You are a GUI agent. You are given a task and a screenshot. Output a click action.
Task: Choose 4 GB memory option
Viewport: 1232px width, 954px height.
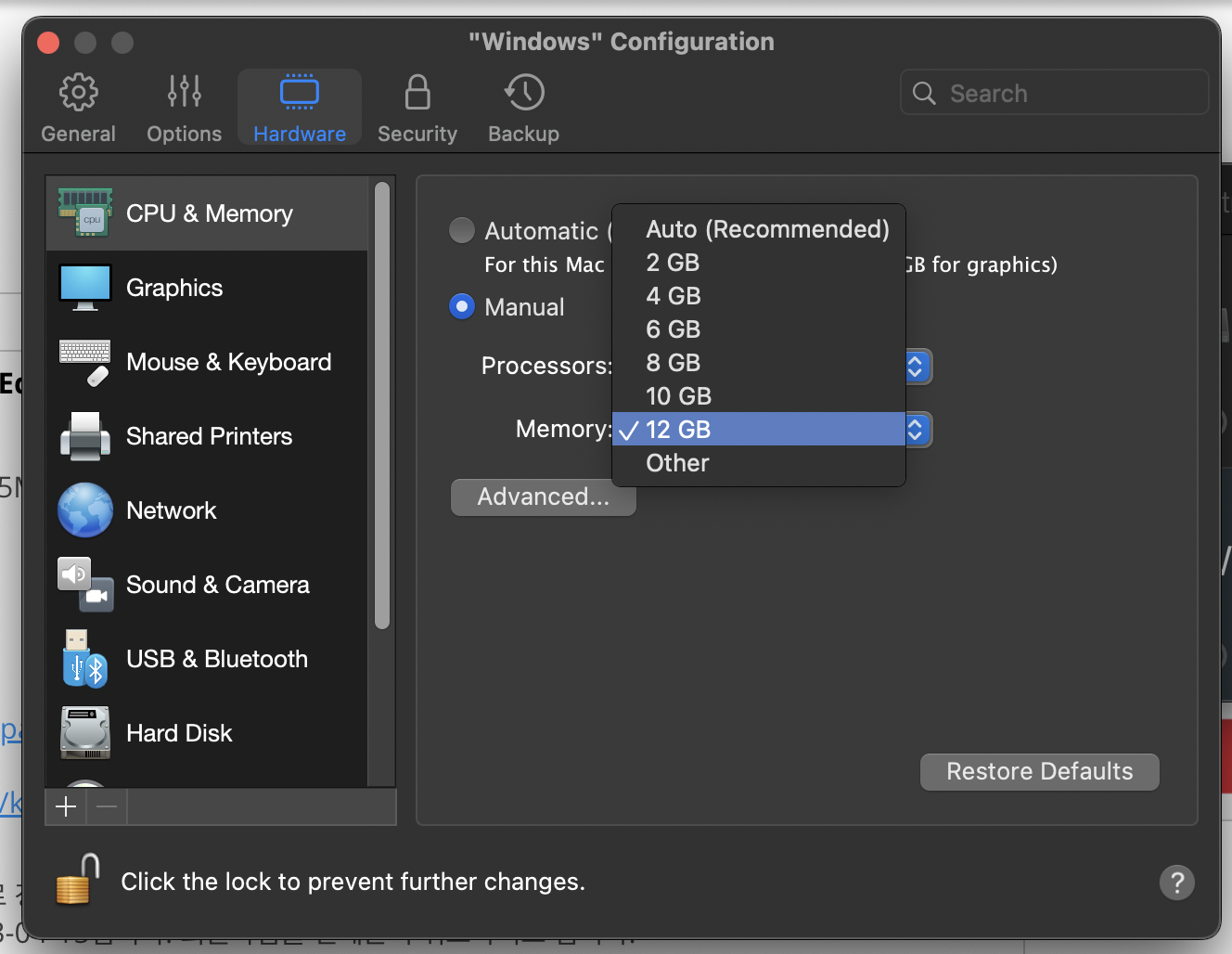coord(759,296)
